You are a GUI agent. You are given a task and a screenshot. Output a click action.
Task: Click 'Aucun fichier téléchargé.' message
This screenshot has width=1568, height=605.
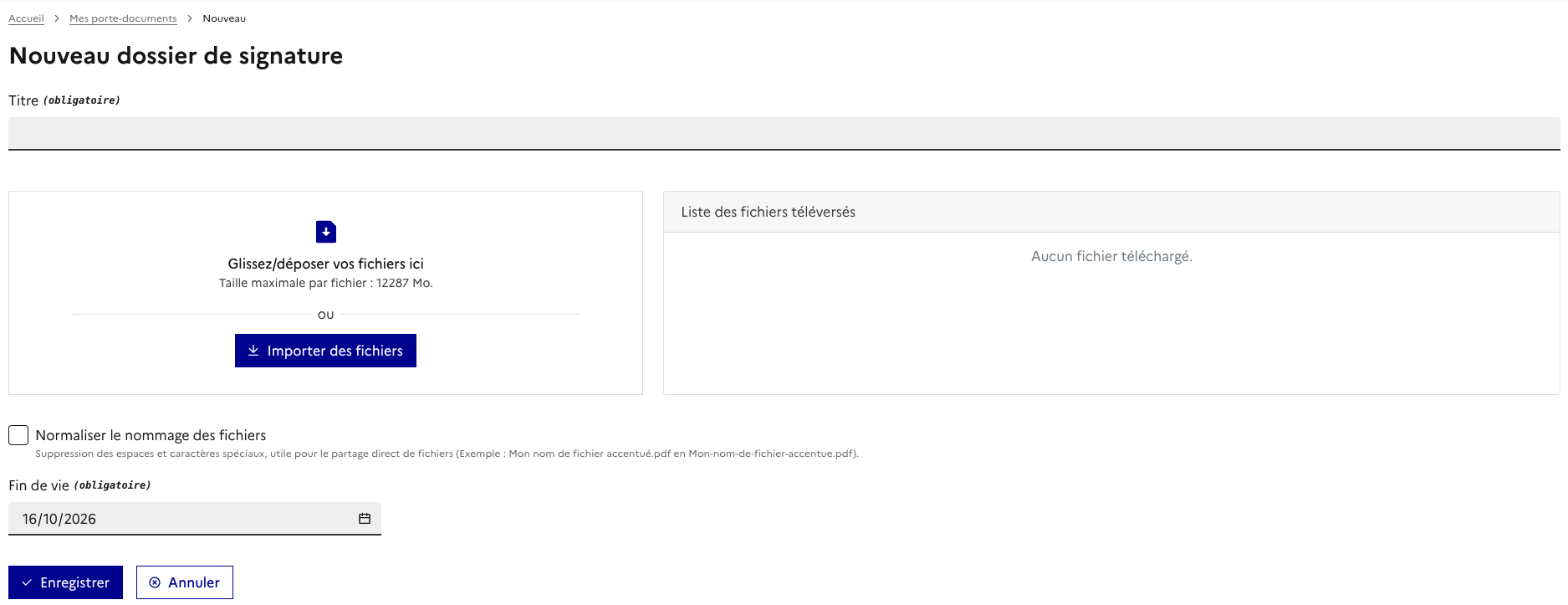point(1111,256)
